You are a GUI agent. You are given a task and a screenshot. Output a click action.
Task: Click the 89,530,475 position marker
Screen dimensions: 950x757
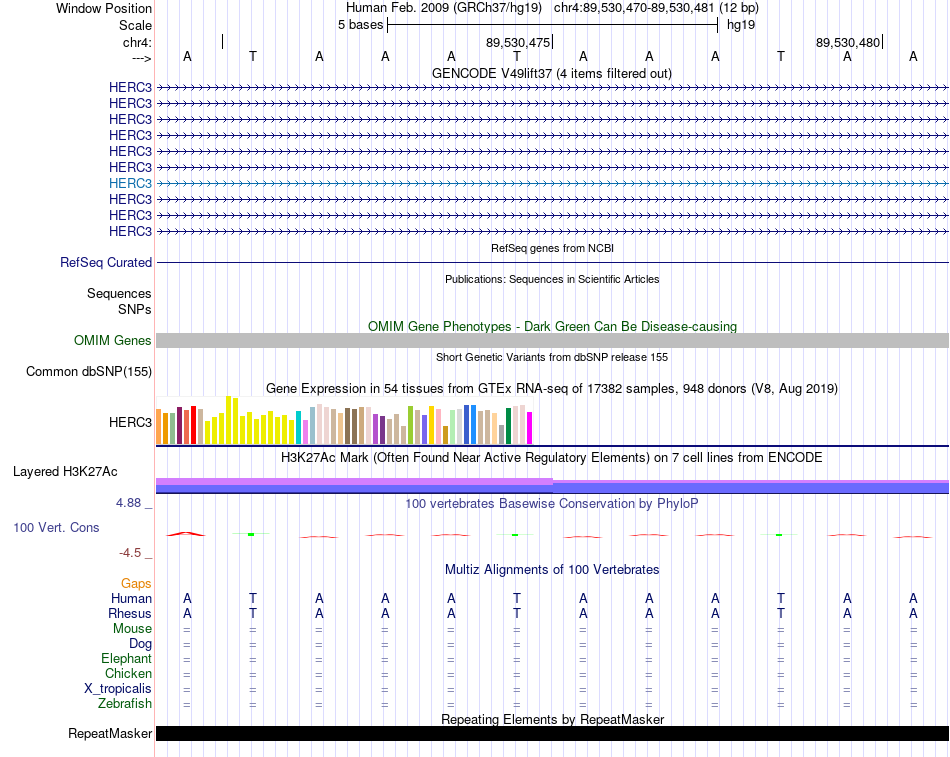518,42
